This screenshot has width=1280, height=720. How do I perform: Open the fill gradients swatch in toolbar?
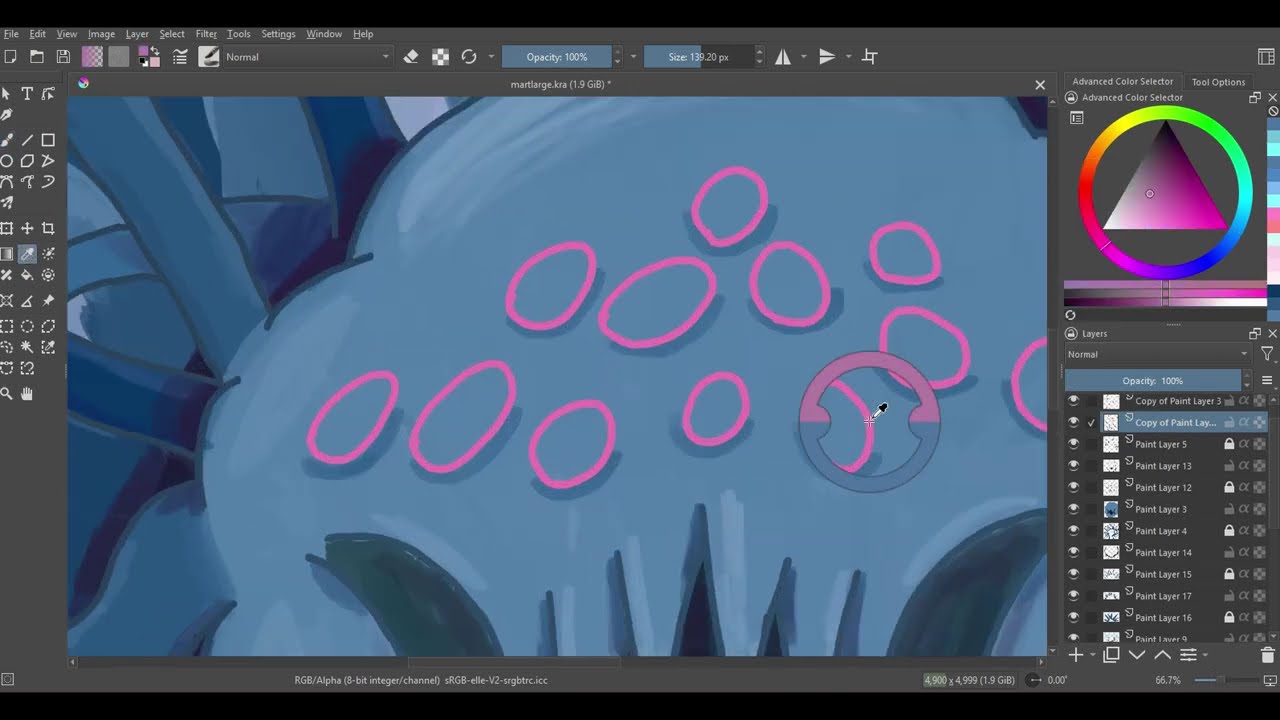92,57
